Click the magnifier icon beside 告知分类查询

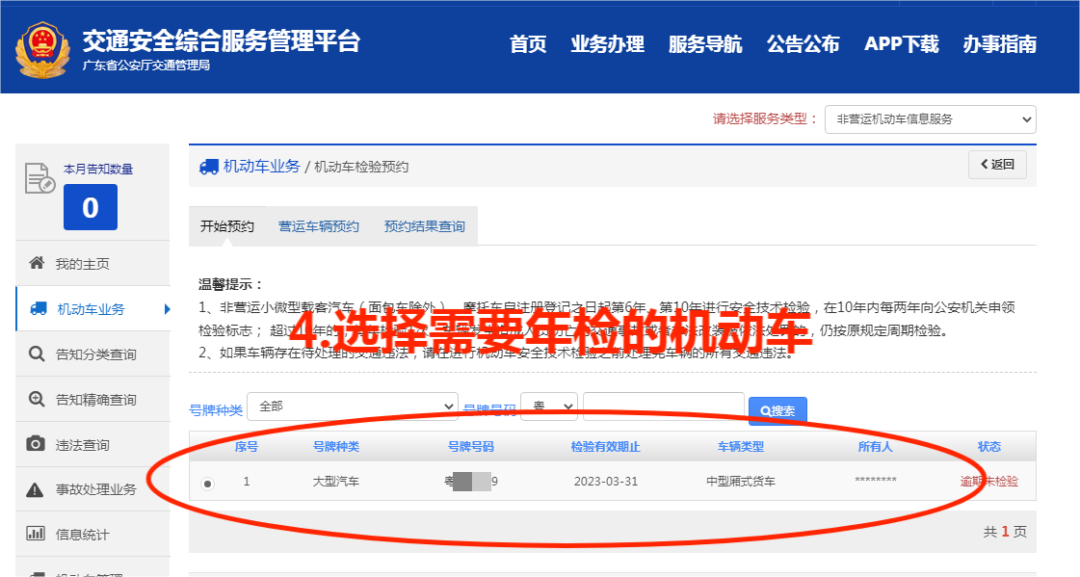tap(37, 354)
